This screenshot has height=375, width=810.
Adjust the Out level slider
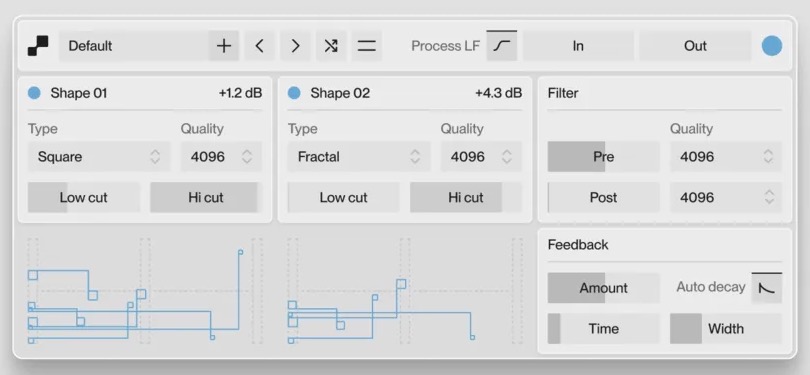pos(695,46)
